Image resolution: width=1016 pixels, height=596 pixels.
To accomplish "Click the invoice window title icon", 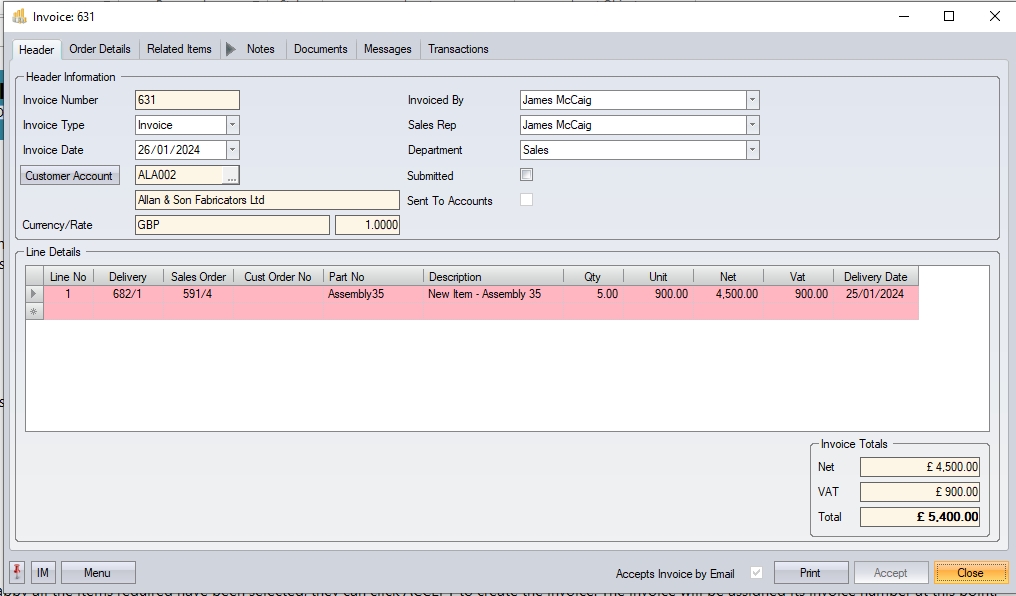I will click(x=19, y=16).
